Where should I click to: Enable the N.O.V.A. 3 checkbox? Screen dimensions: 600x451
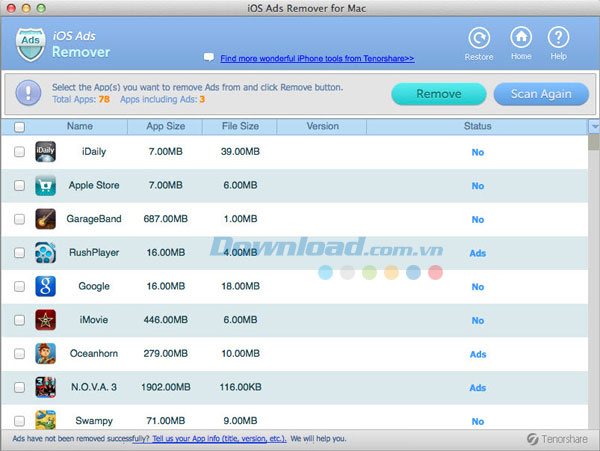click(20, 388)
